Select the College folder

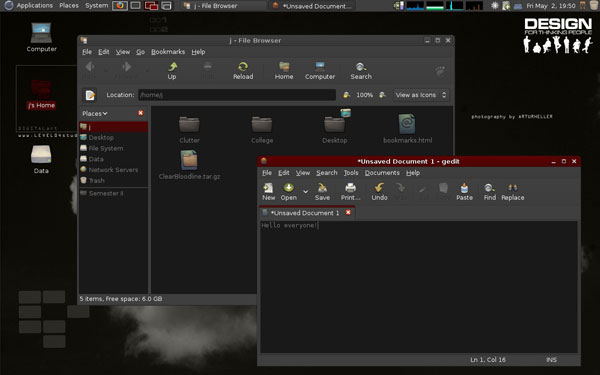(262, 130)
